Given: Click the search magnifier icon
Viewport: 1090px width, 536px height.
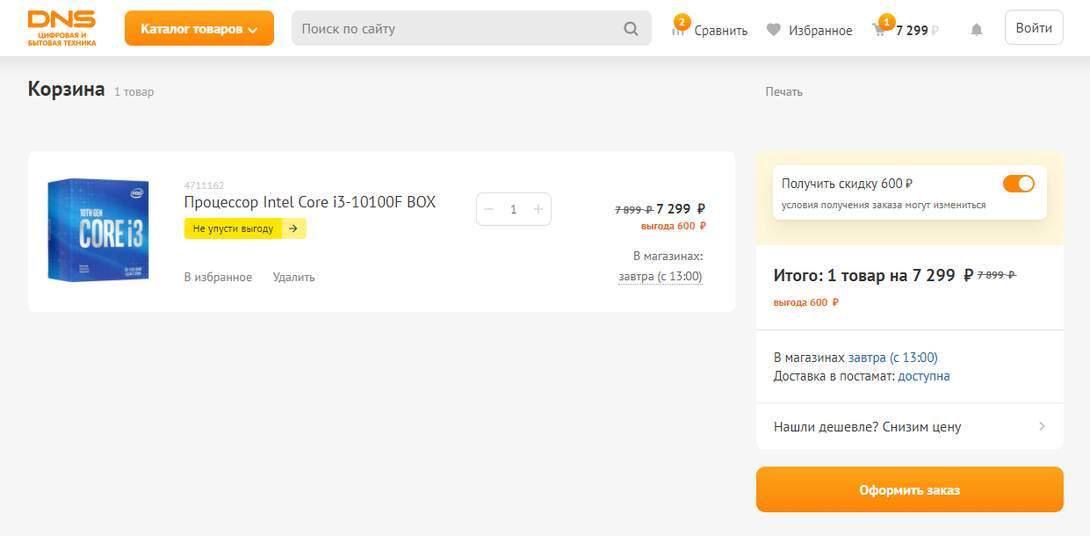Looking at the screenshot, I should click(631, 29).
